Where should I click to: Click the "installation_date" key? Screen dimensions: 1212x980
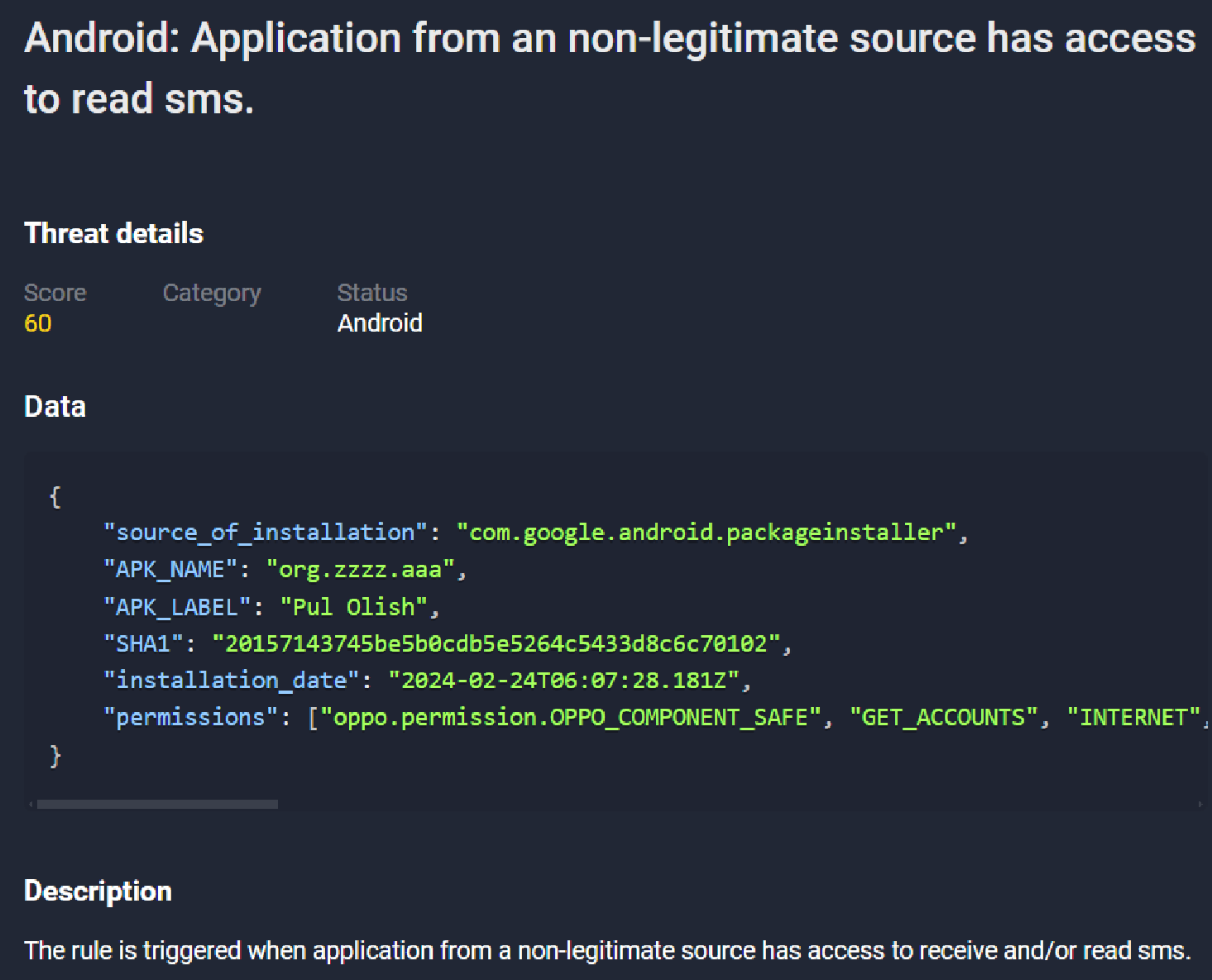click(231, 681)
